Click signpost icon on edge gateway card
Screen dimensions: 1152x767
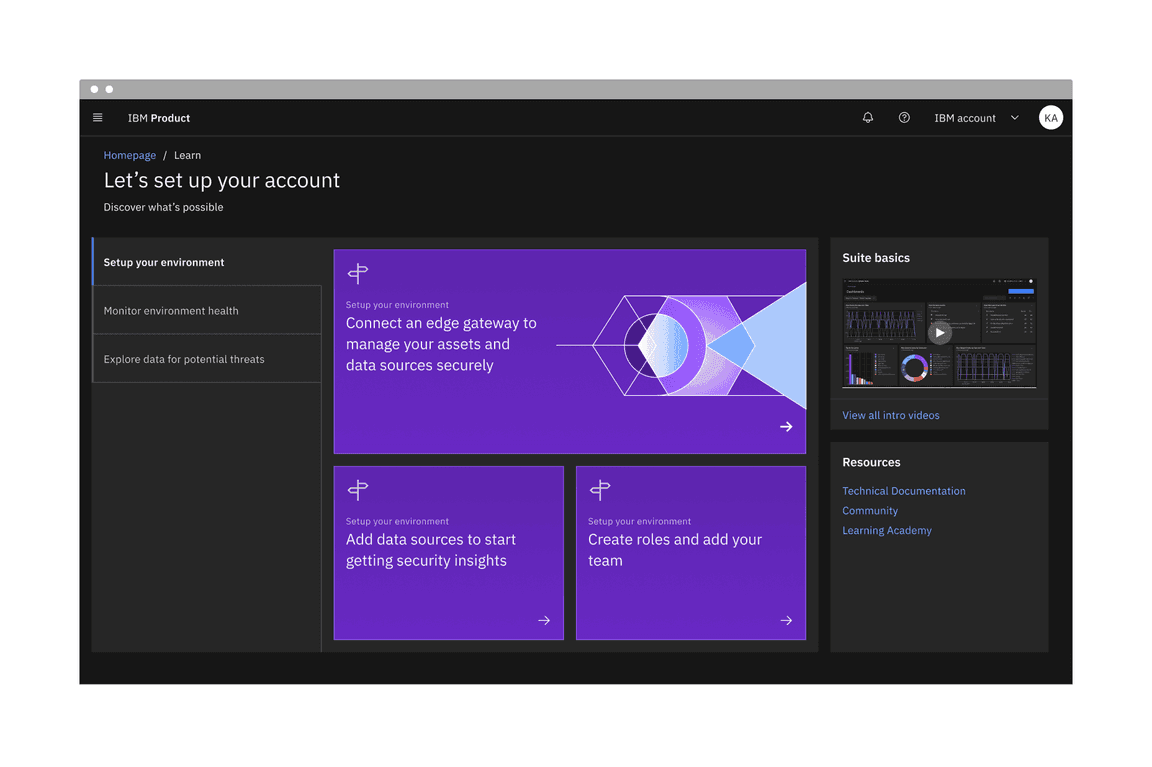[358, 273]
